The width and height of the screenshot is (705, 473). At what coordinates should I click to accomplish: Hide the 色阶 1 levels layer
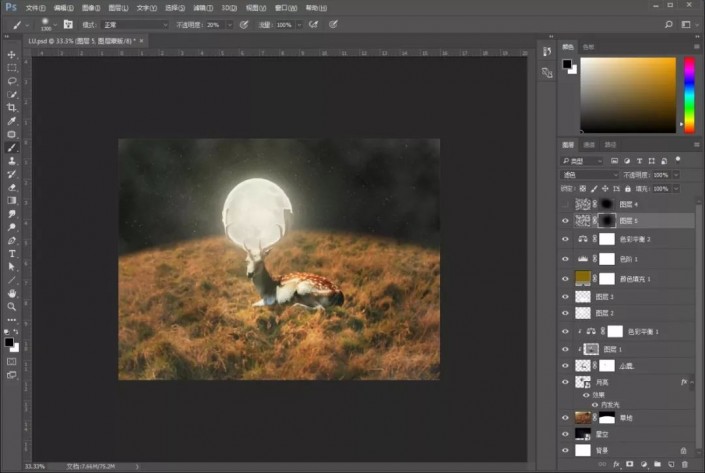(565, 259)
